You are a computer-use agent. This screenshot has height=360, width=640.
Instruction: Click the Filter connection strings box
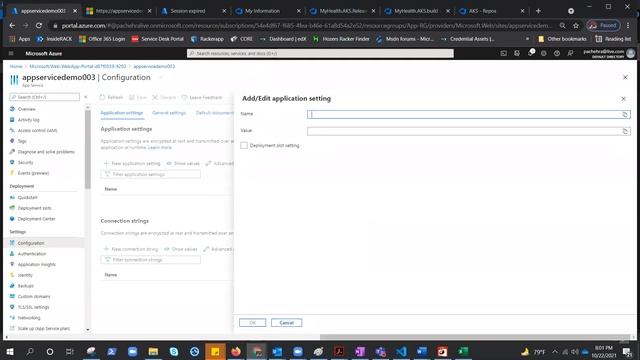click(151, 260)
